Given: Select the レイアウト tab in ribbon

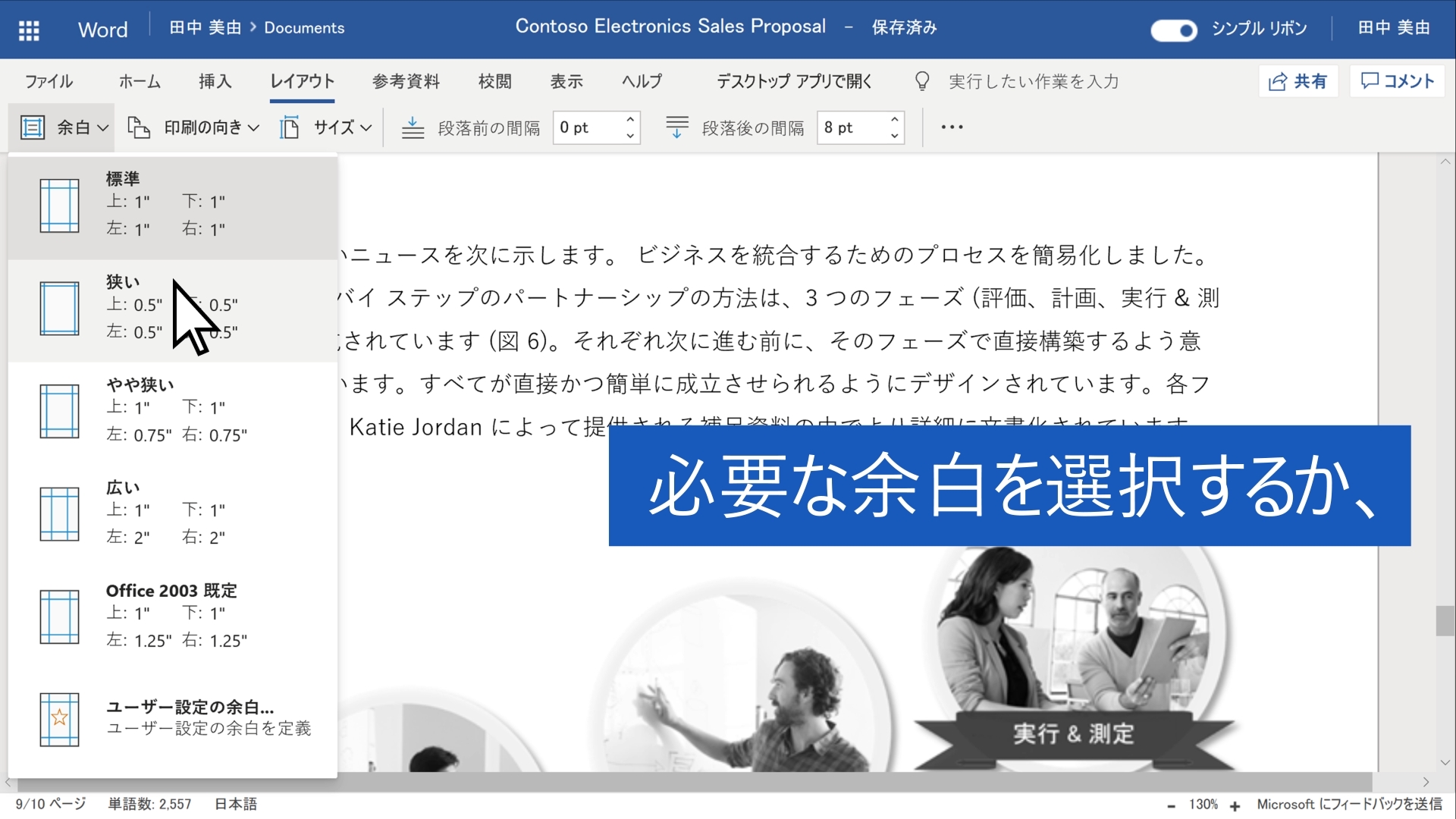Looking at the screenshot, I should pyautogui.click(x=300, y=83).
